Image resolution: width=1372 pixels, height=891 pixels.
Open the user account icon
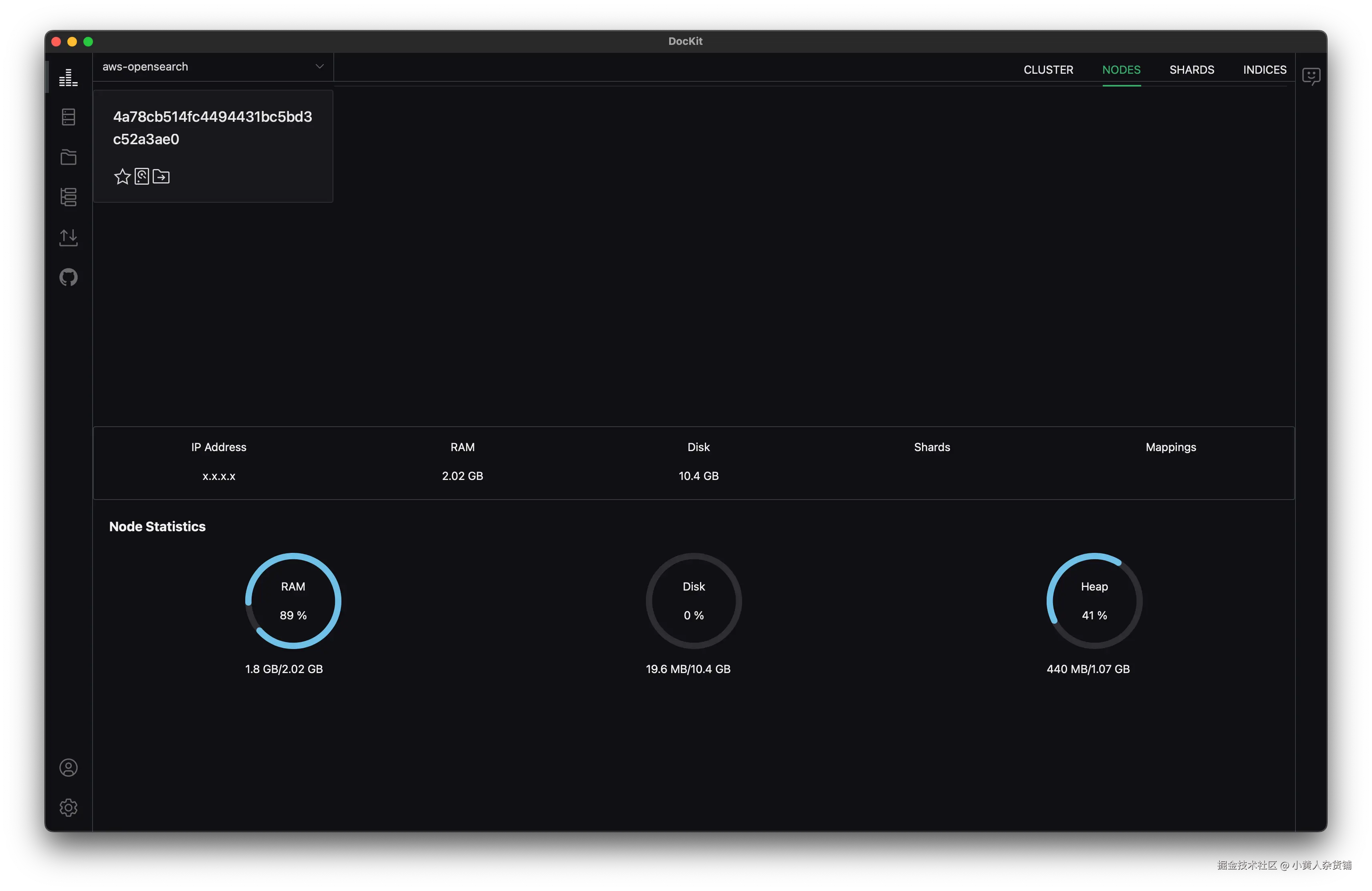(x=68, y=768)
